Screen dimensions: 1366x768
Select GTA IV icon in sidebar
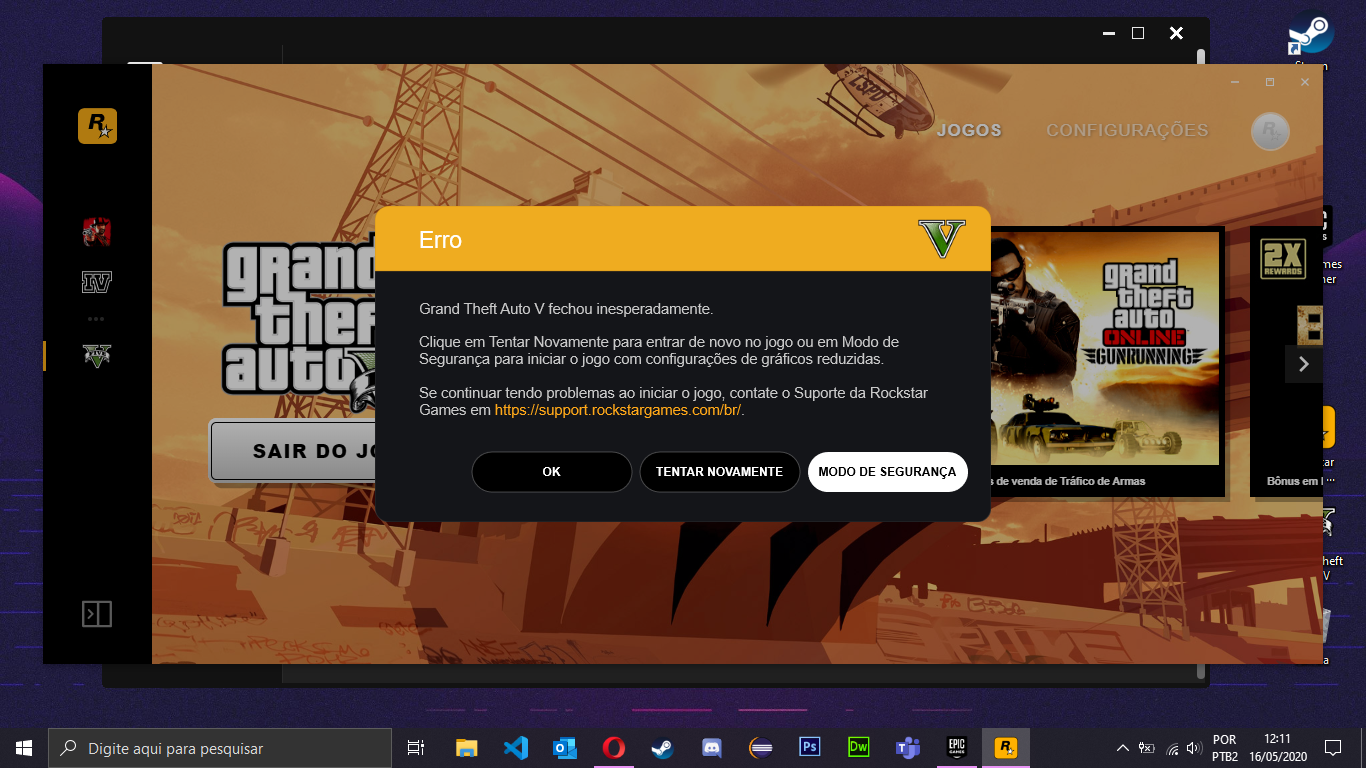pos(97,283)
